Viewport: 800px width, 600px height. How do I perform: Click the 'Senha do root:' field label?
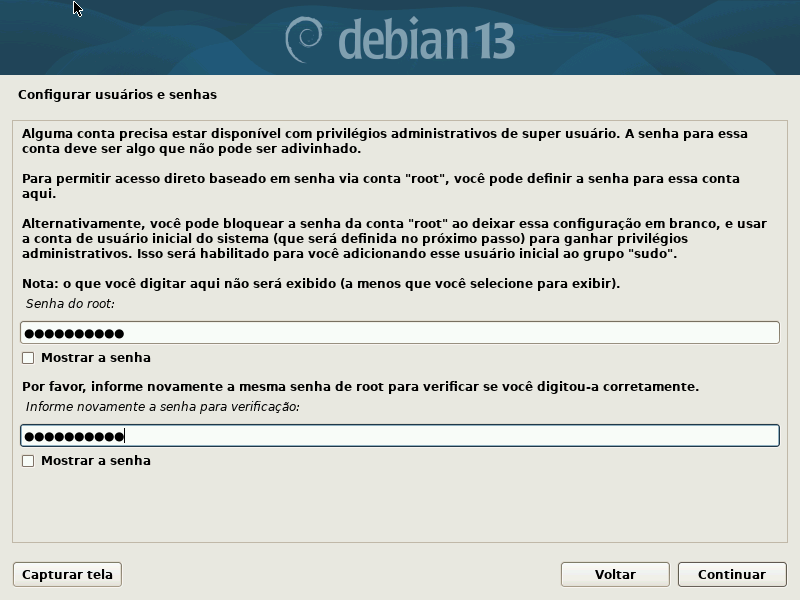(x=70, y=304)
